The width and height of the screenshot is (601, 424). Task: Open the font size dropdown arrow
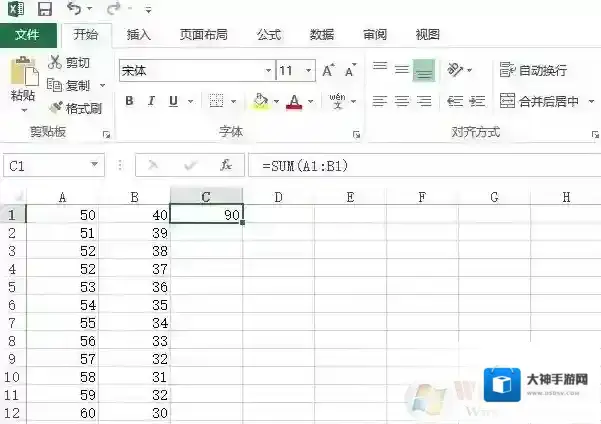[309, 71]
